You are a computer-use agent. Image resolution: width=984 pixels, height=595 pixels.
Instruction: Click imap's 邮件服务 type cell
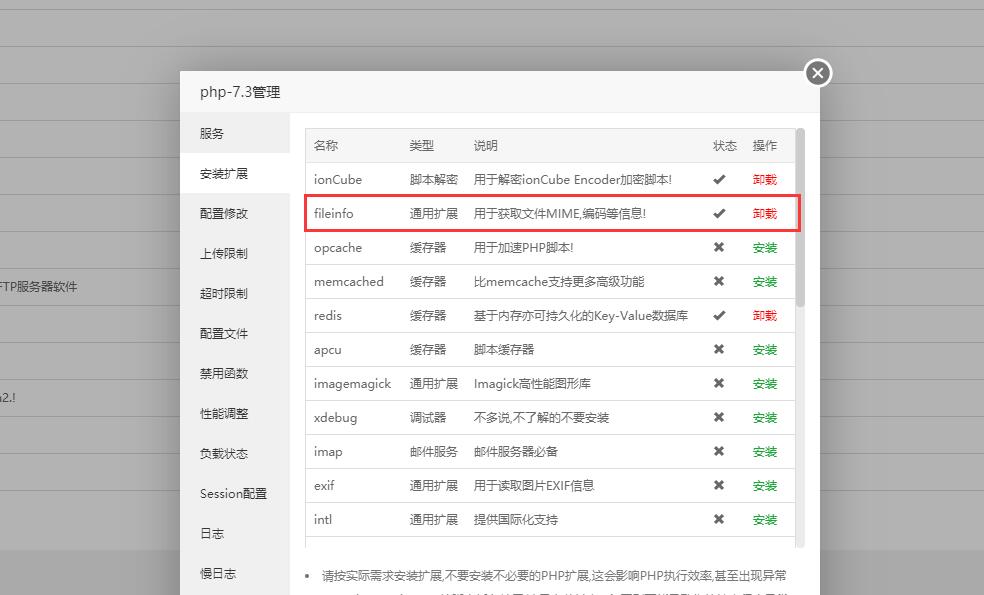click(x=434, y=452)
